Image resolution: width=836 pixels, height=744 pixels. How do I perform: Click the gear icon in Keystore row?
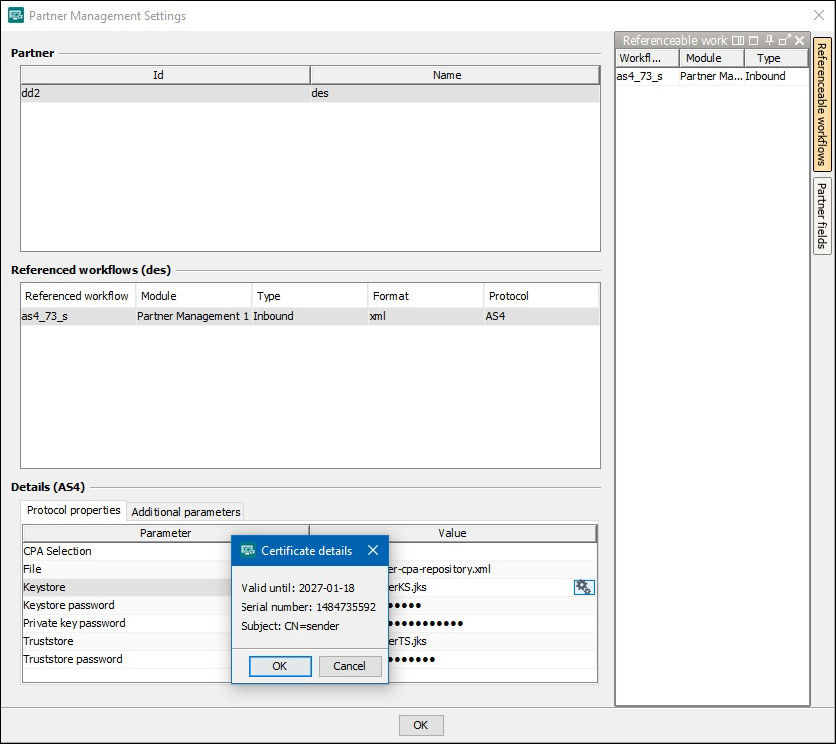584,587
